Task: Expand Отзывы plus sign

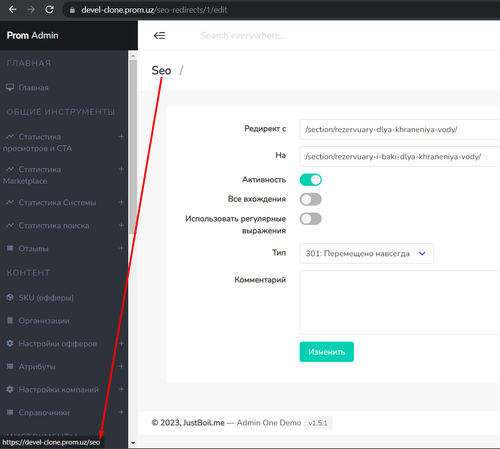Action: [121, 248]
